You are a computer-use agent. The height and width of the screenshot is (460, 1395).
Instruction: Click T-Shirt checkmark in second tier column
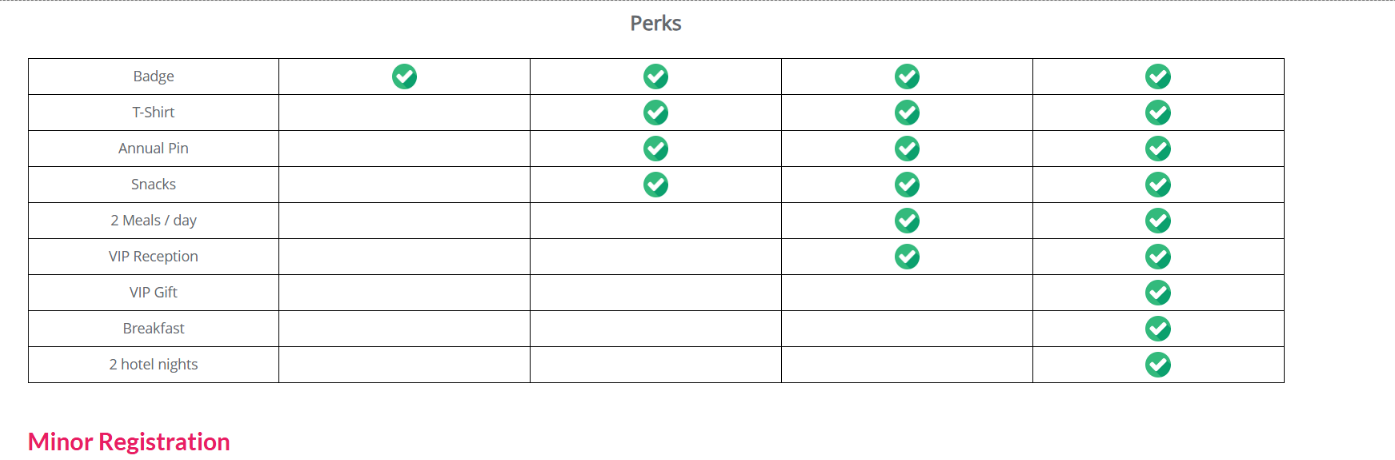[655, 112]
